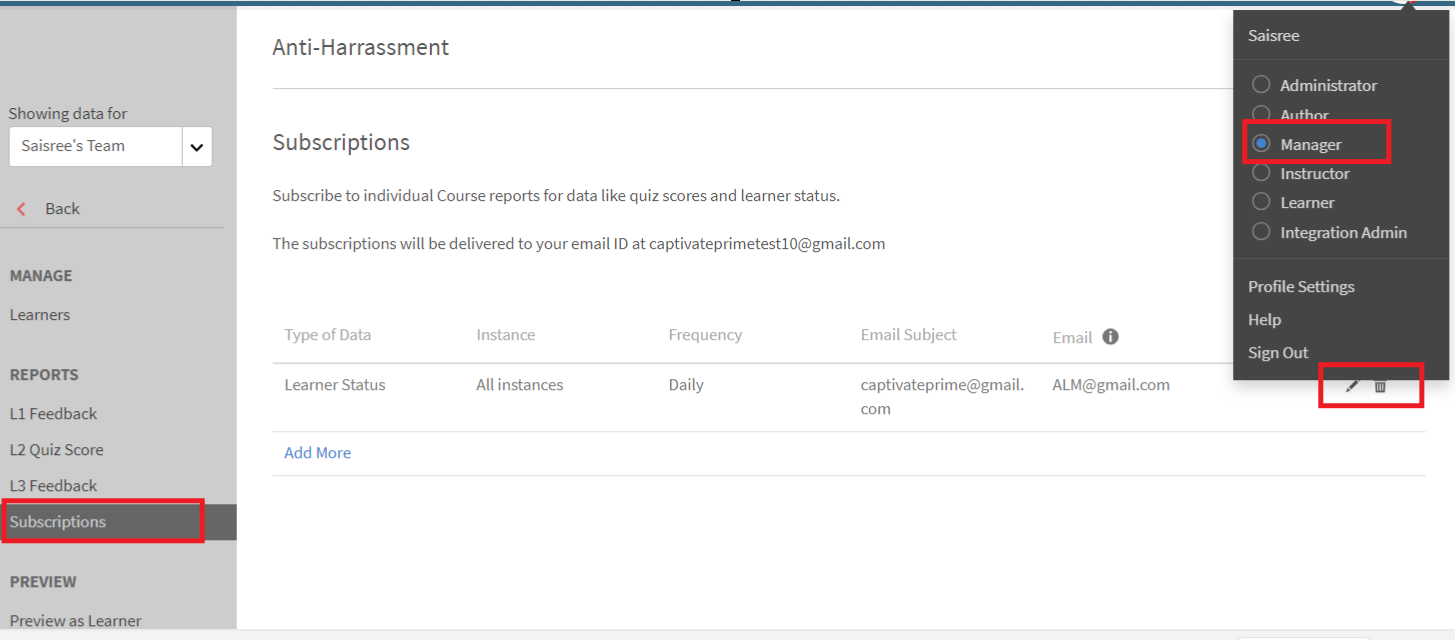1455x640 pixels.
Task: Expand the Saisree's Team dropdown arrow
Action: (196, 147)
